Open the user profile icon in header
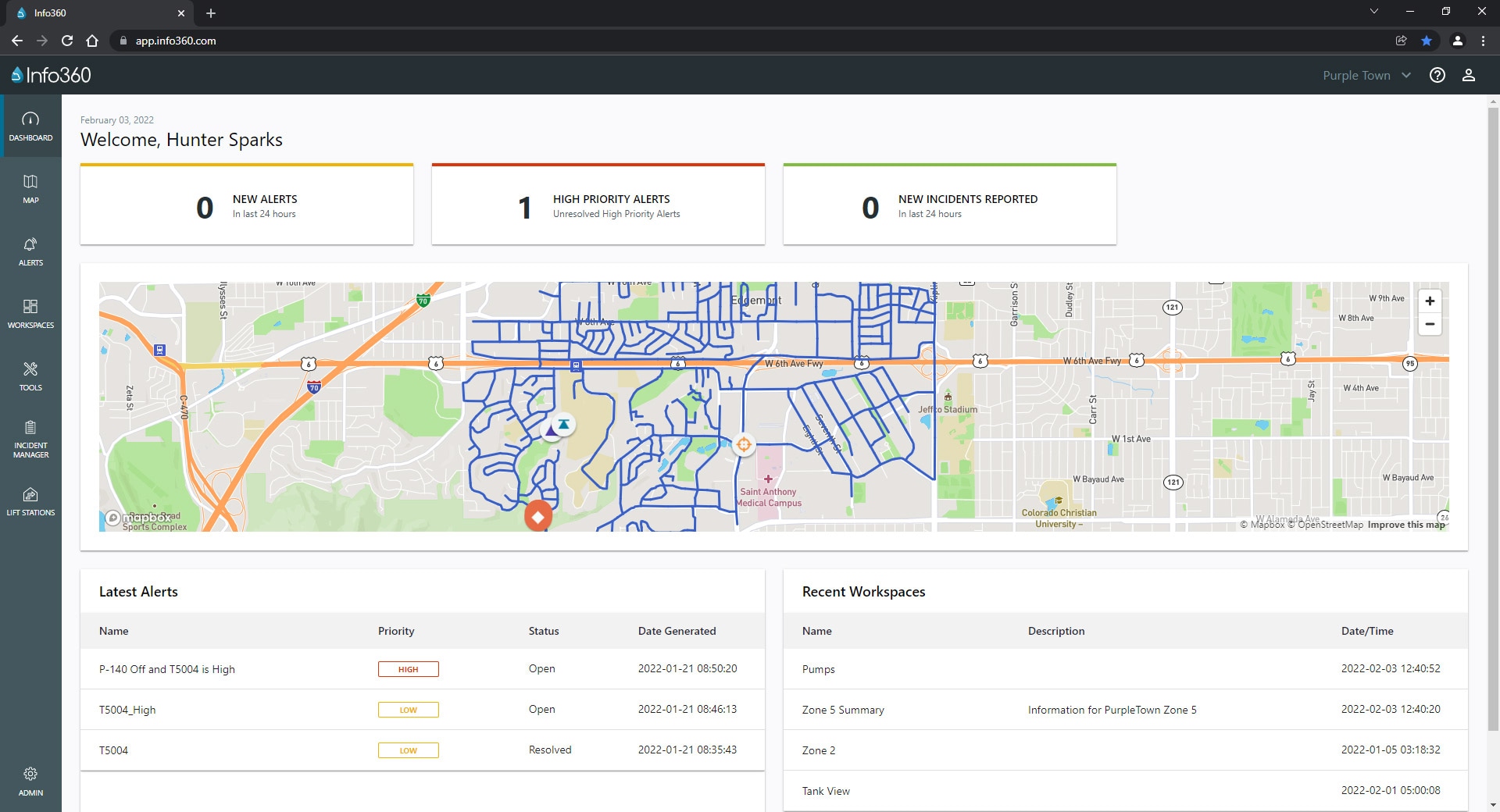 click(x=1468, y=75)
